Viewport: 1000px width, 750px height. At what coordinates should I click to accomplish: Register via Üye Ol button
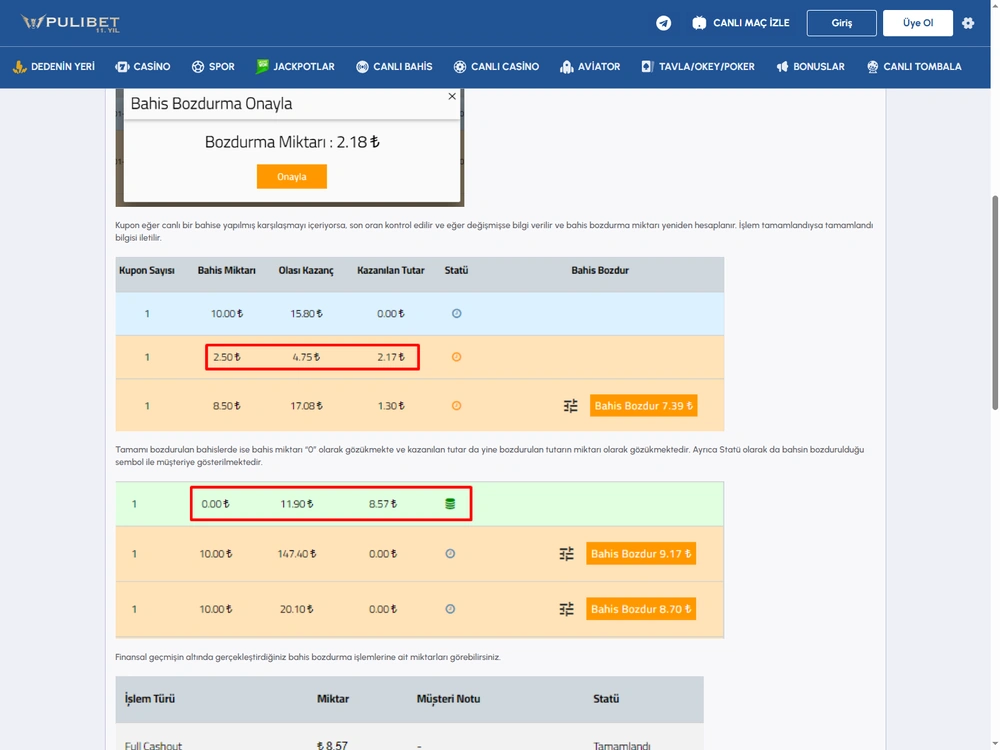918,23
